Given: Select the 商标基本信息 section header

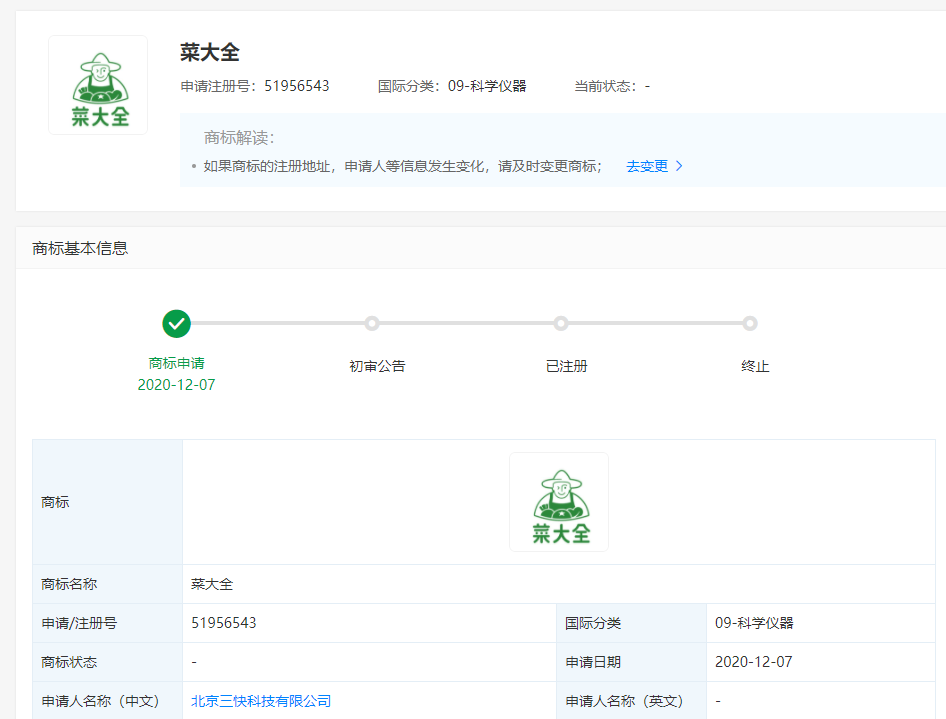Looking at the screenshot, I should tap(80, 248).
